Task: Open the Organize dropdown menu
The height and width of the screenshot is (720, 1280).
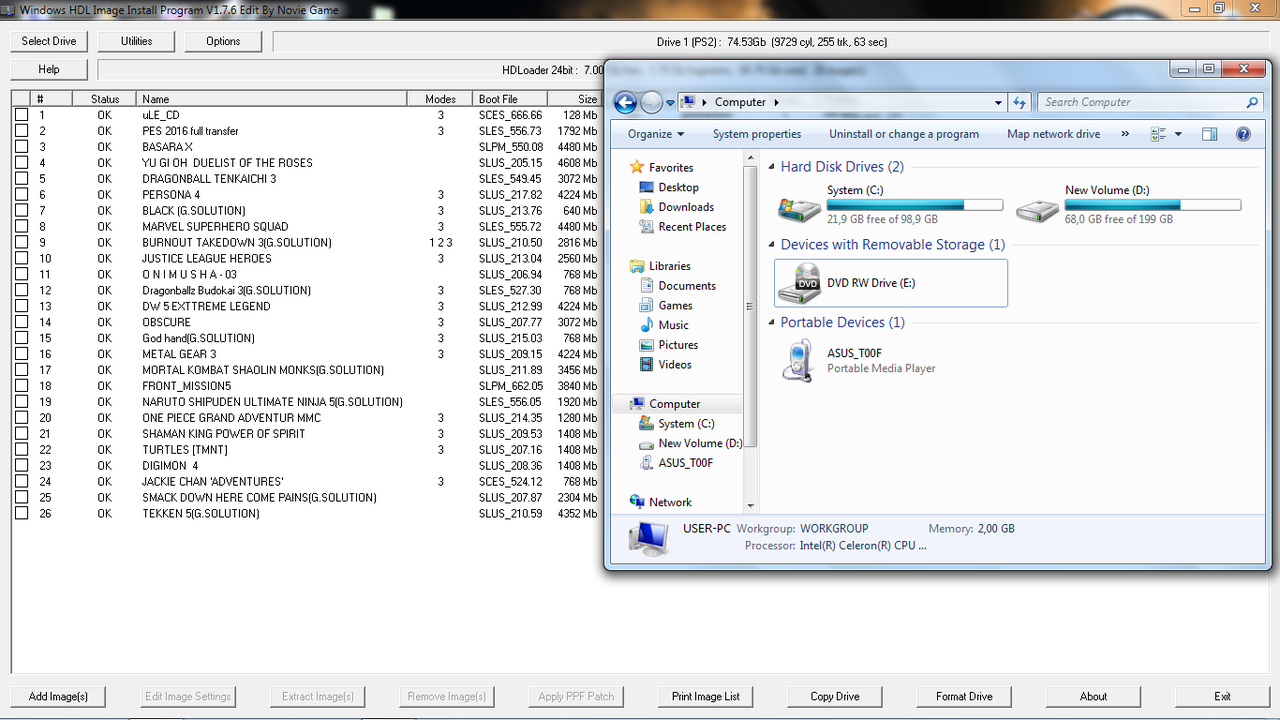Action: pos(656,134)
